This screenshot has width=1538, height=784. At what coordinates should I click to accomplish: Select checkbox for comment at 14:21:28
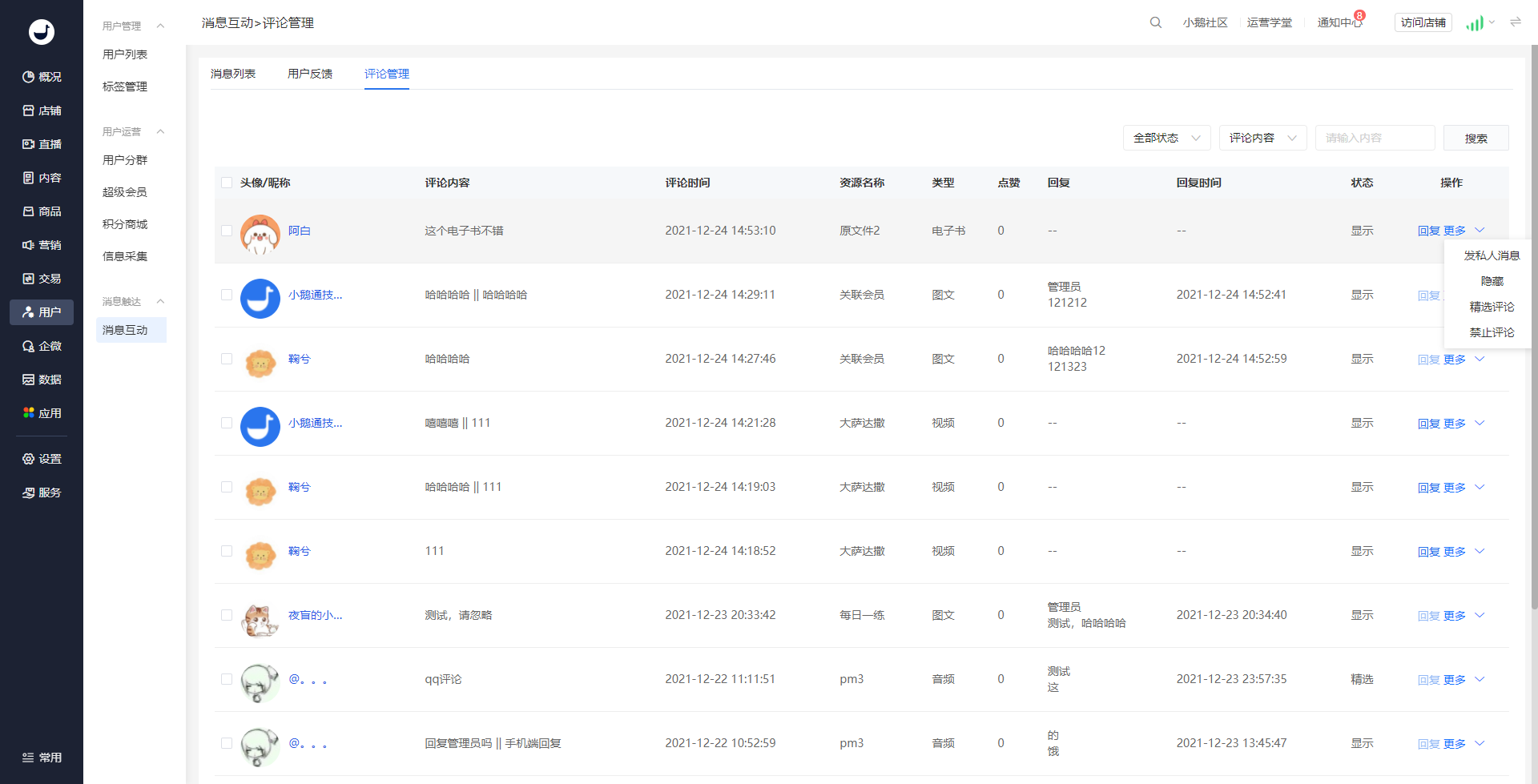(227, 423)
